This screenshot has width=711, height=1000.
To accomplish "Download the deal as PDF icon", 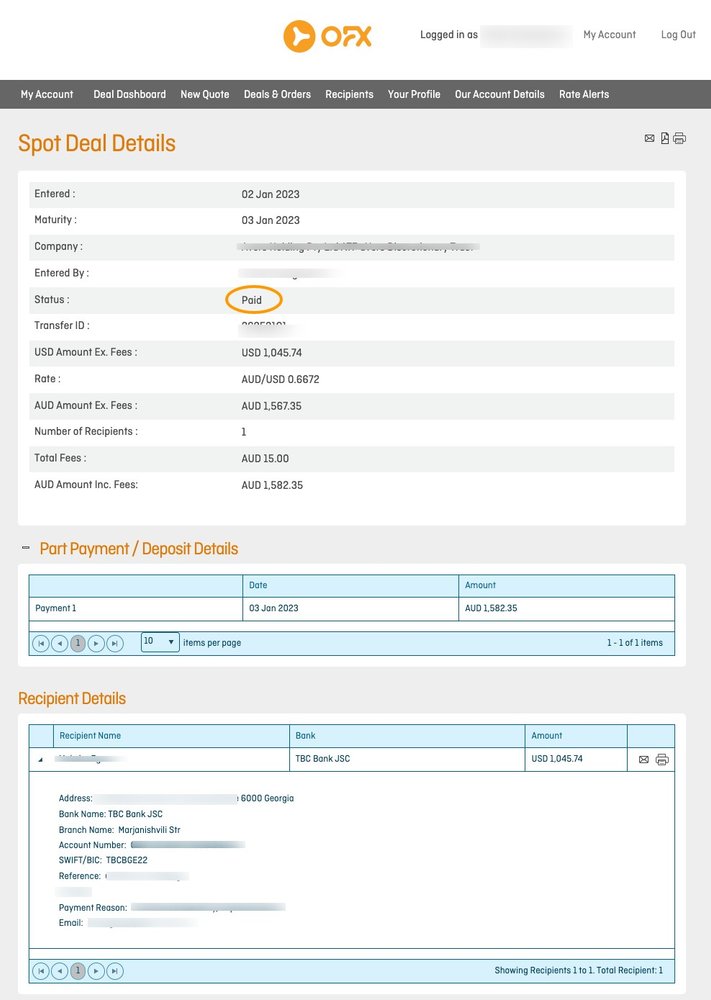I will [x=664, y=138].
